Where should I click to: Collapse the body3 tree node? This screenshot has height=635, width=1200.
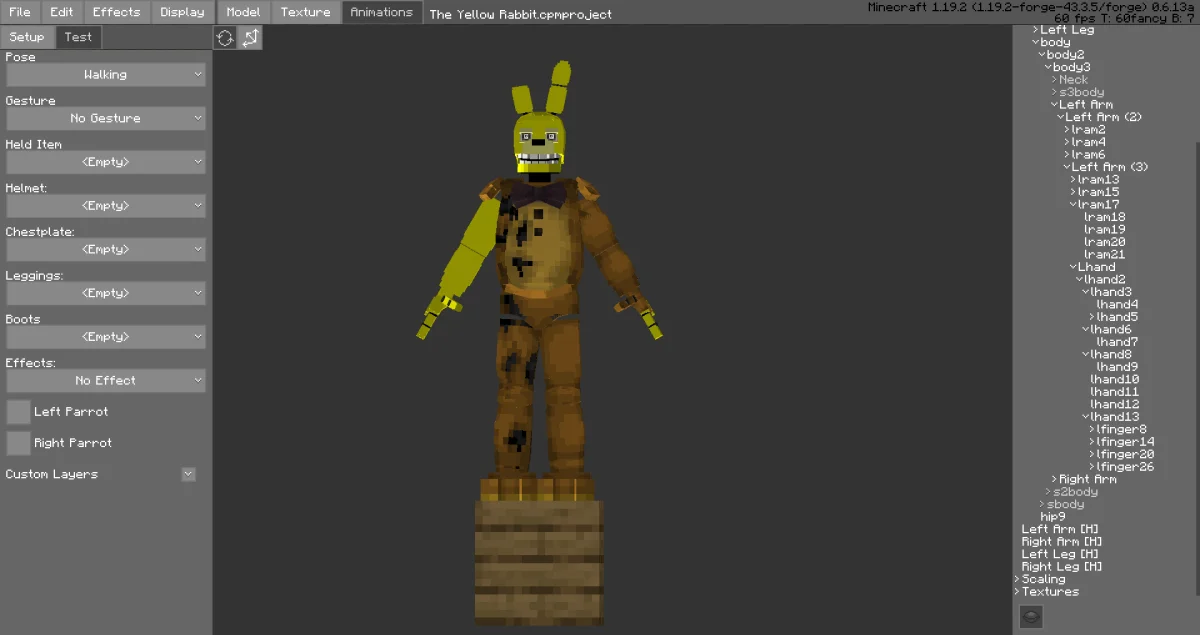[1048, 67]
